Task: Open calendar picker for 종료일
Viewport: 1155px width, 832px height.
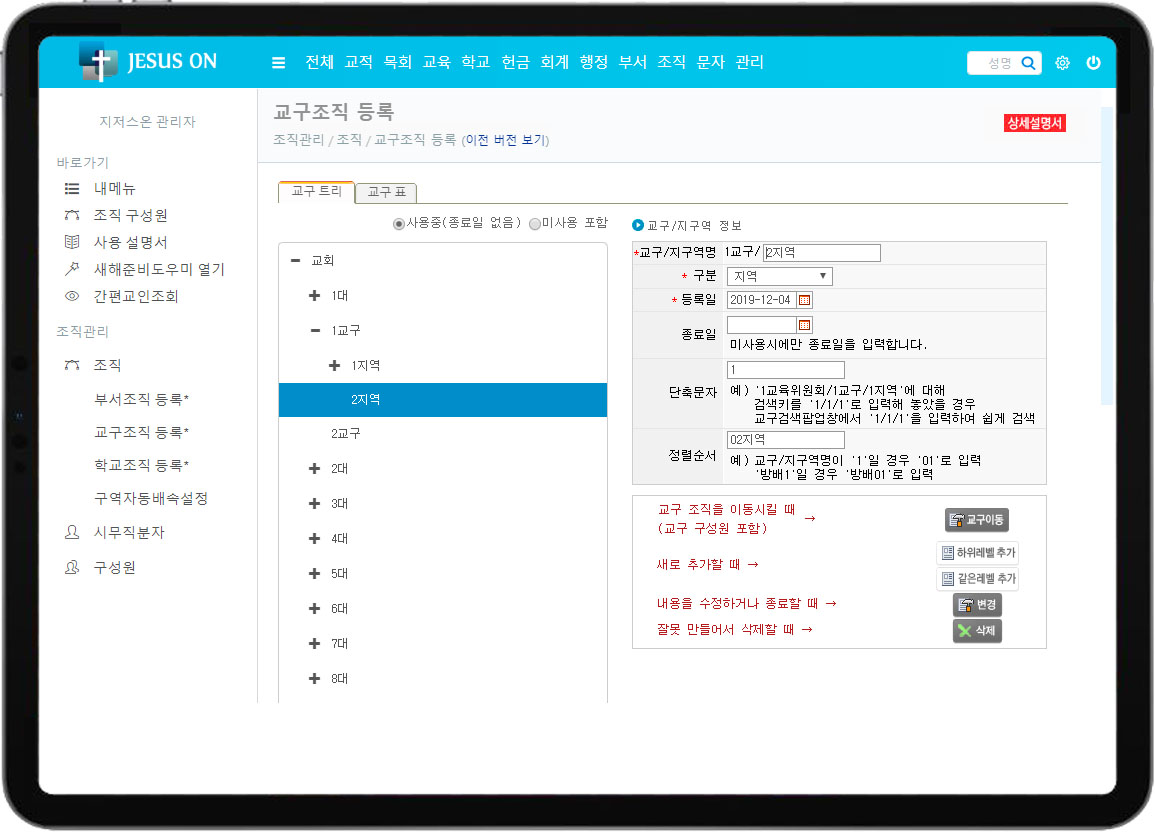Action: [x=805, y=325]
